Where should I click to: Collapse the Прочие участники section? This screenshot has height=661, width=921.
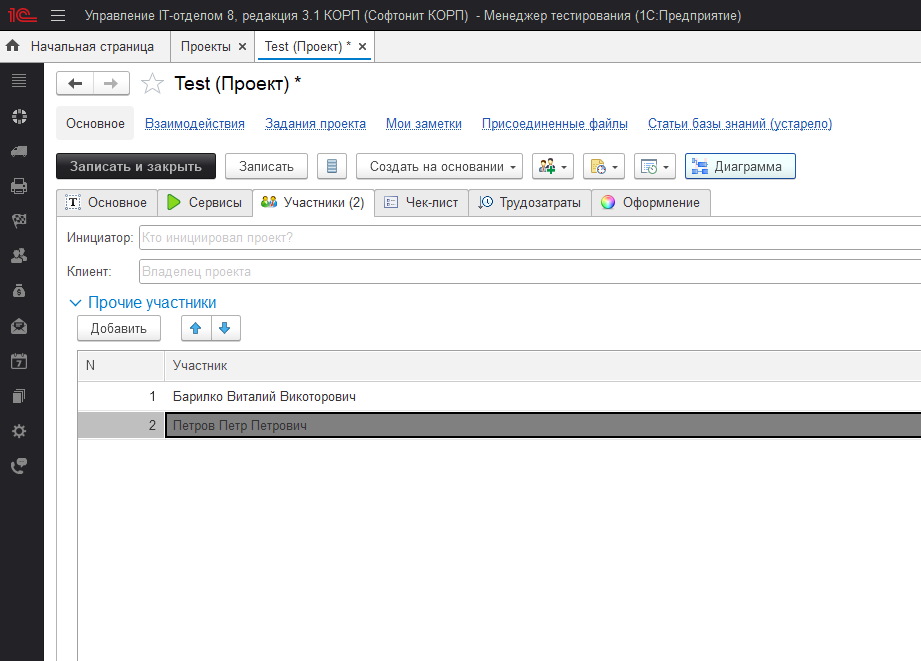point(74,302)
